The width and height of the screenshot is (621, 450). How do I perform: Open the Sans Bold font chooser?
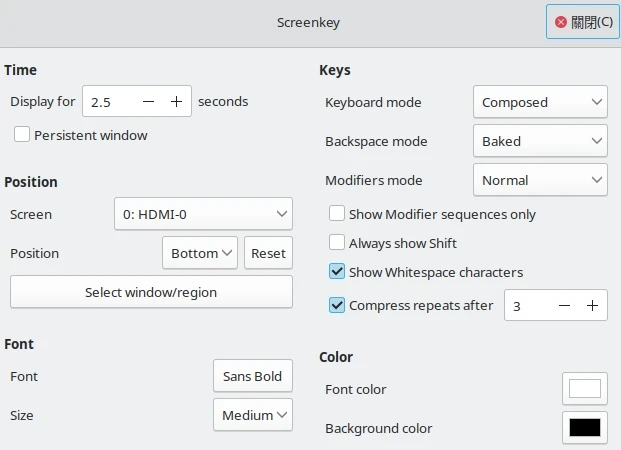pos(253,377)
